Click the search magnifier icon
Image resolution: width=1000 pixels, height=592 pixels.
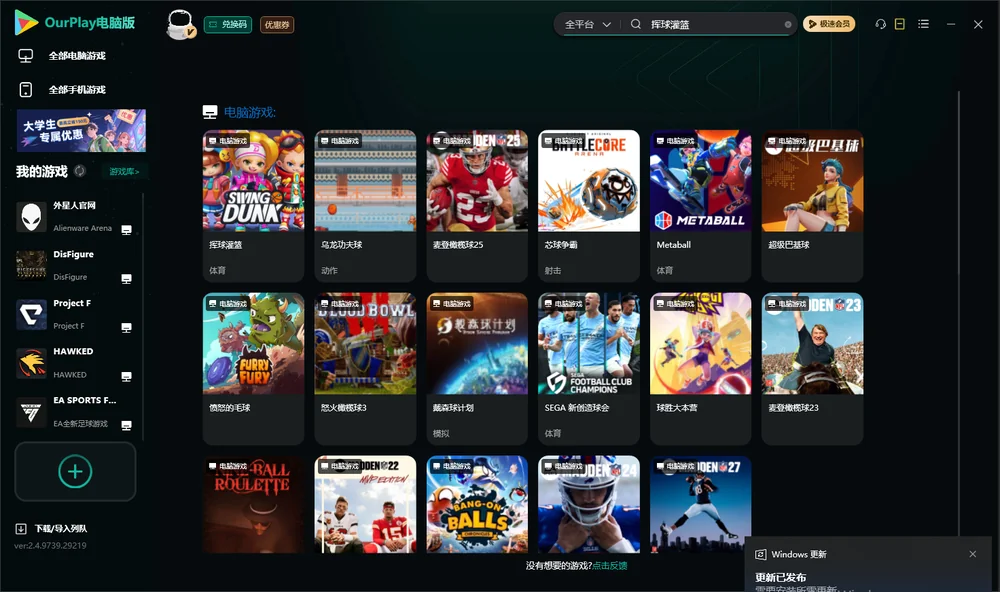pyautogui.click(x=636, y=24)
